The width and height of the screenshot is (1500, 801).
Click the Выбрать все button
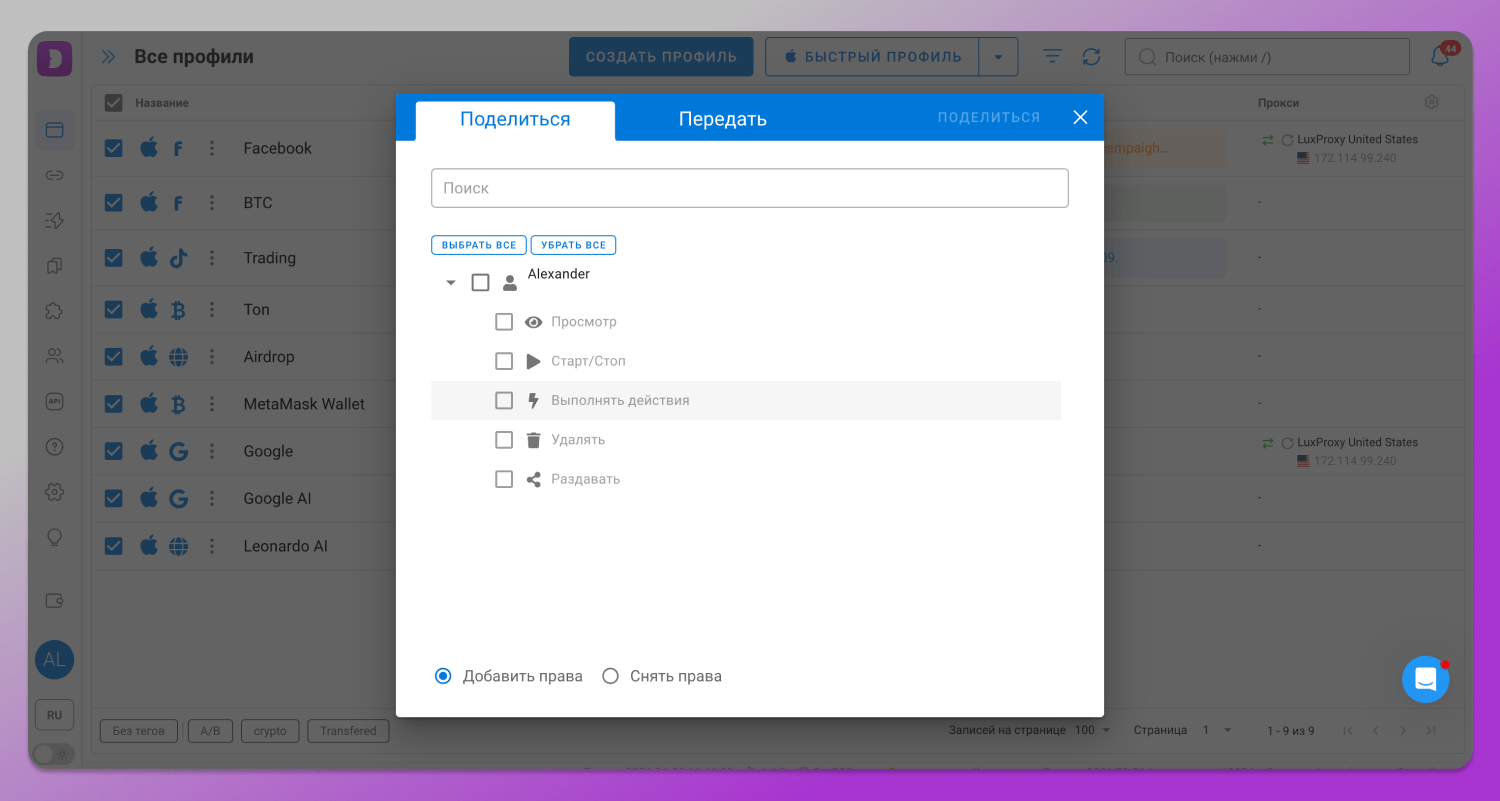[479, 245]
